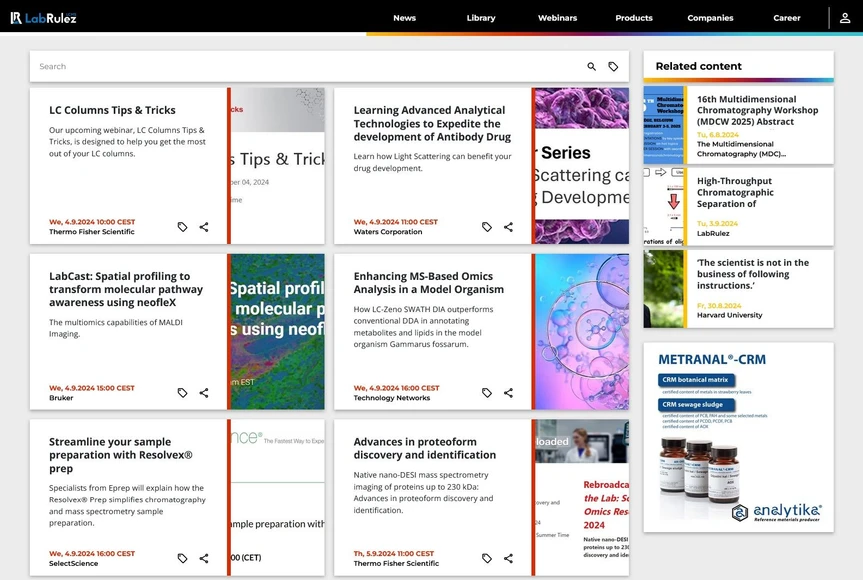Click the LabRulez logo
Viewport: 863px width, 580px height.
[43, 18]
